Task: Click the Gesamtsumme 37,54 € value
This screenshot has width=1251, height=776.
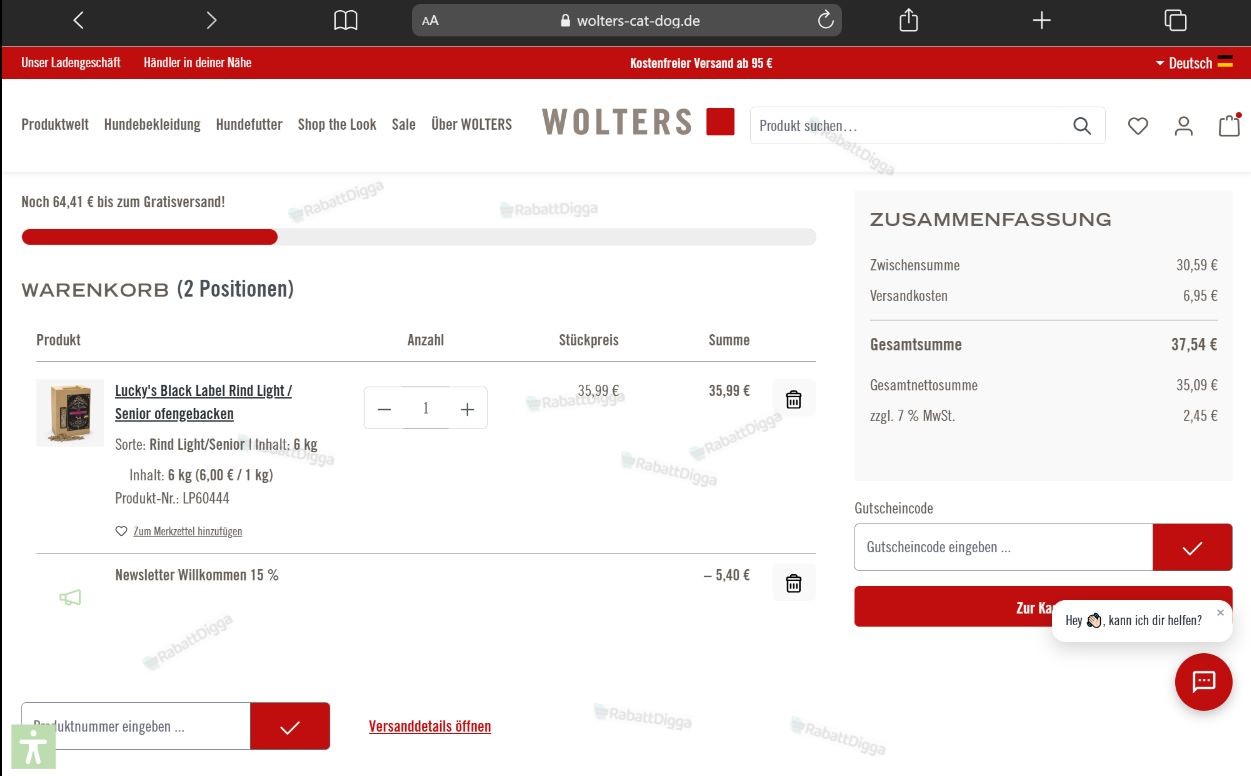Action: pos(1194,344)
